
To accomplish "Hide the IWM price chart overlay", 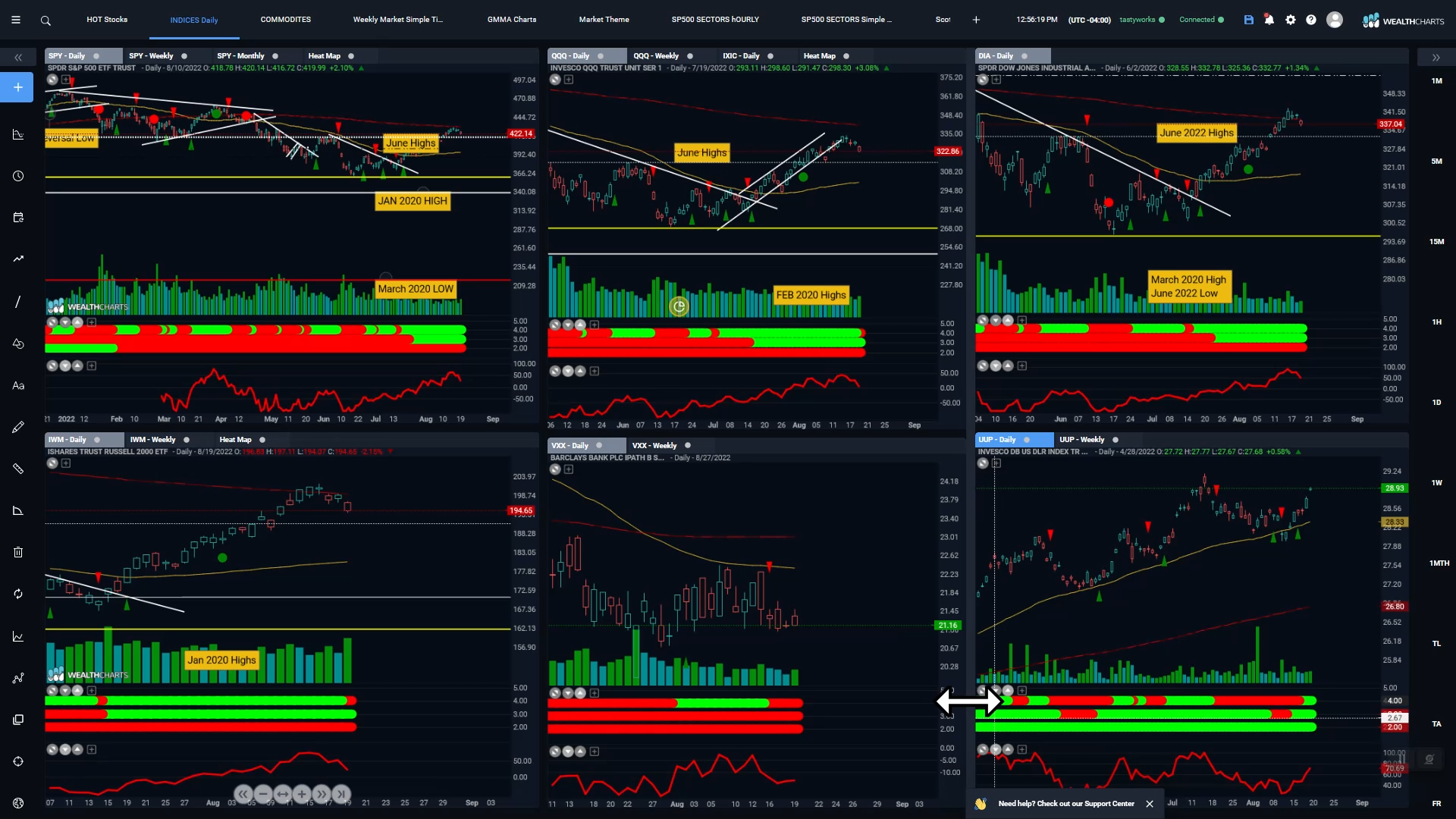I will [x=52, y=463].
